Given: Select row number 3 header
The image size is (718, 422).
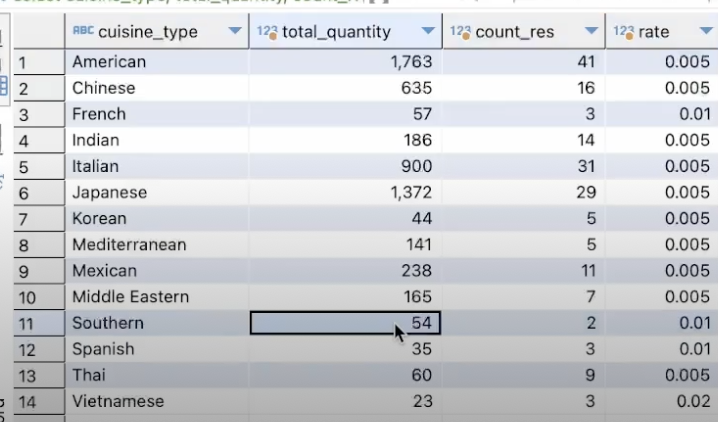Looking at the screenshot, I should click(39, 114).
